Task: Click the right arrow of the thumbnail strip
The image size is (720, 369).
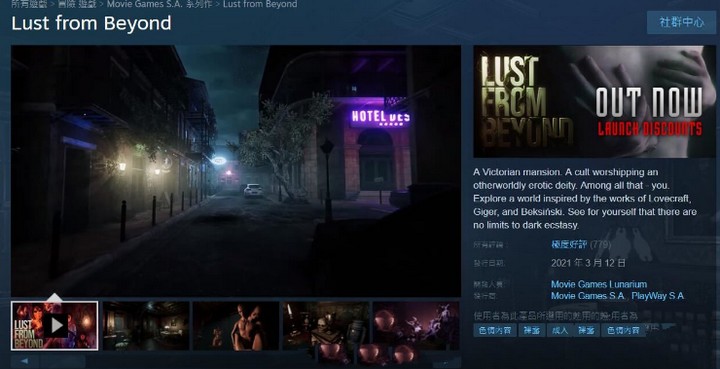Action: (x=447, y=363)
